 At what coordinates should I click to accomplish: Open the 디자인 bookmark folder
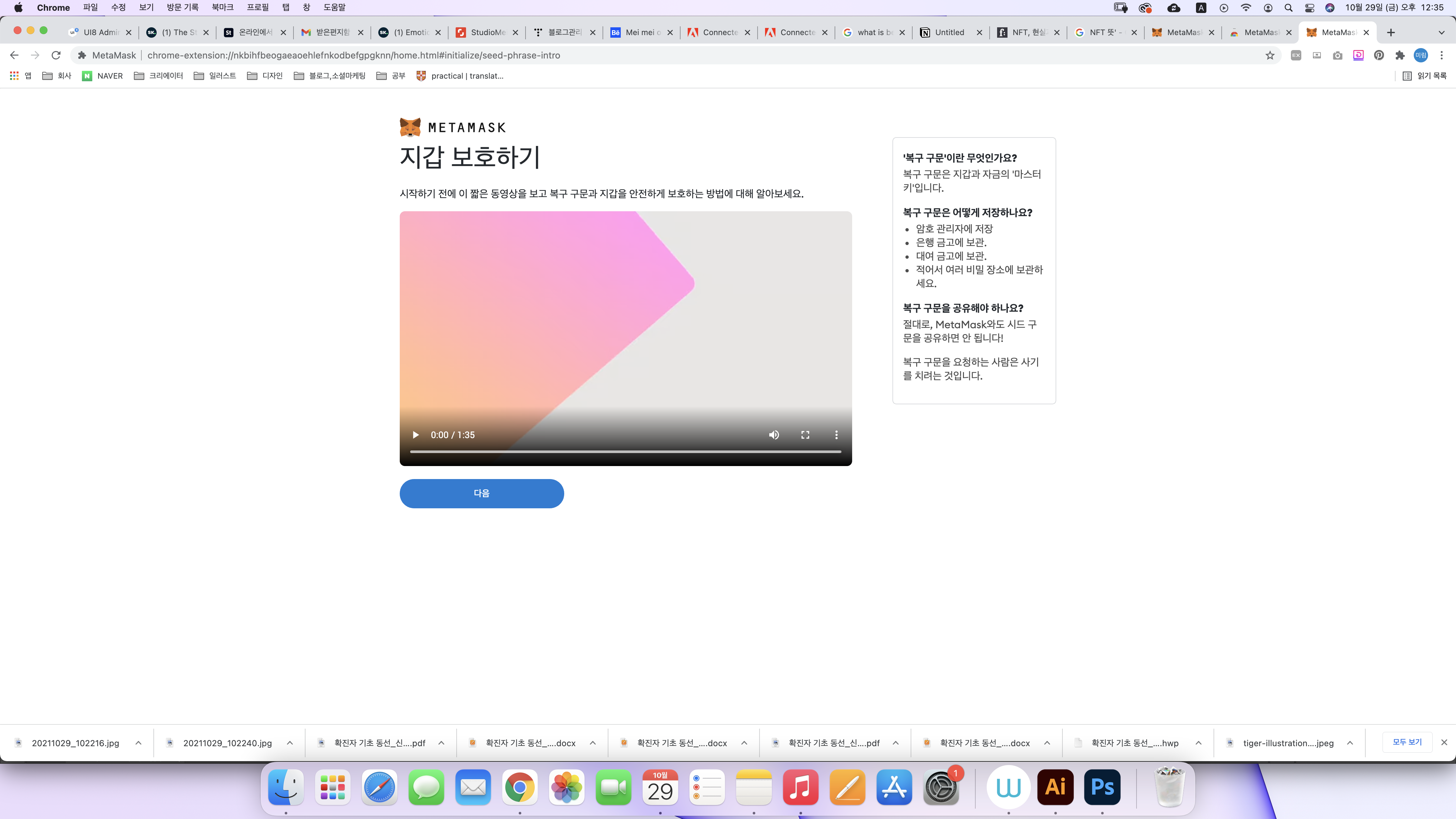pyautogui.click(x=265, y=76)
